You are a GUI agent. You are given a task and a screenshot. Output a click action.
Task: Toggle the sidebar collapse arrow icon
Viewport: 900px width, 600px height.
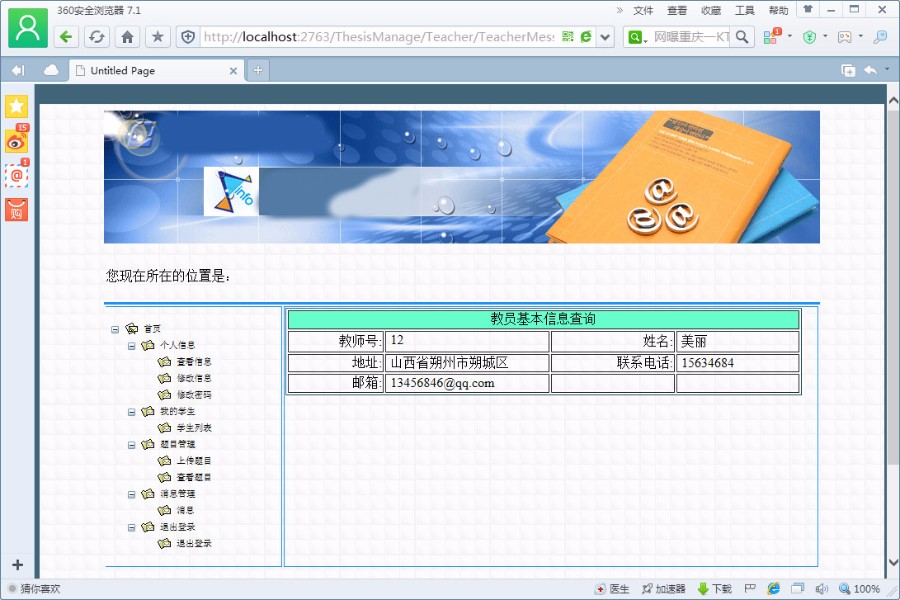coord(18,70)
